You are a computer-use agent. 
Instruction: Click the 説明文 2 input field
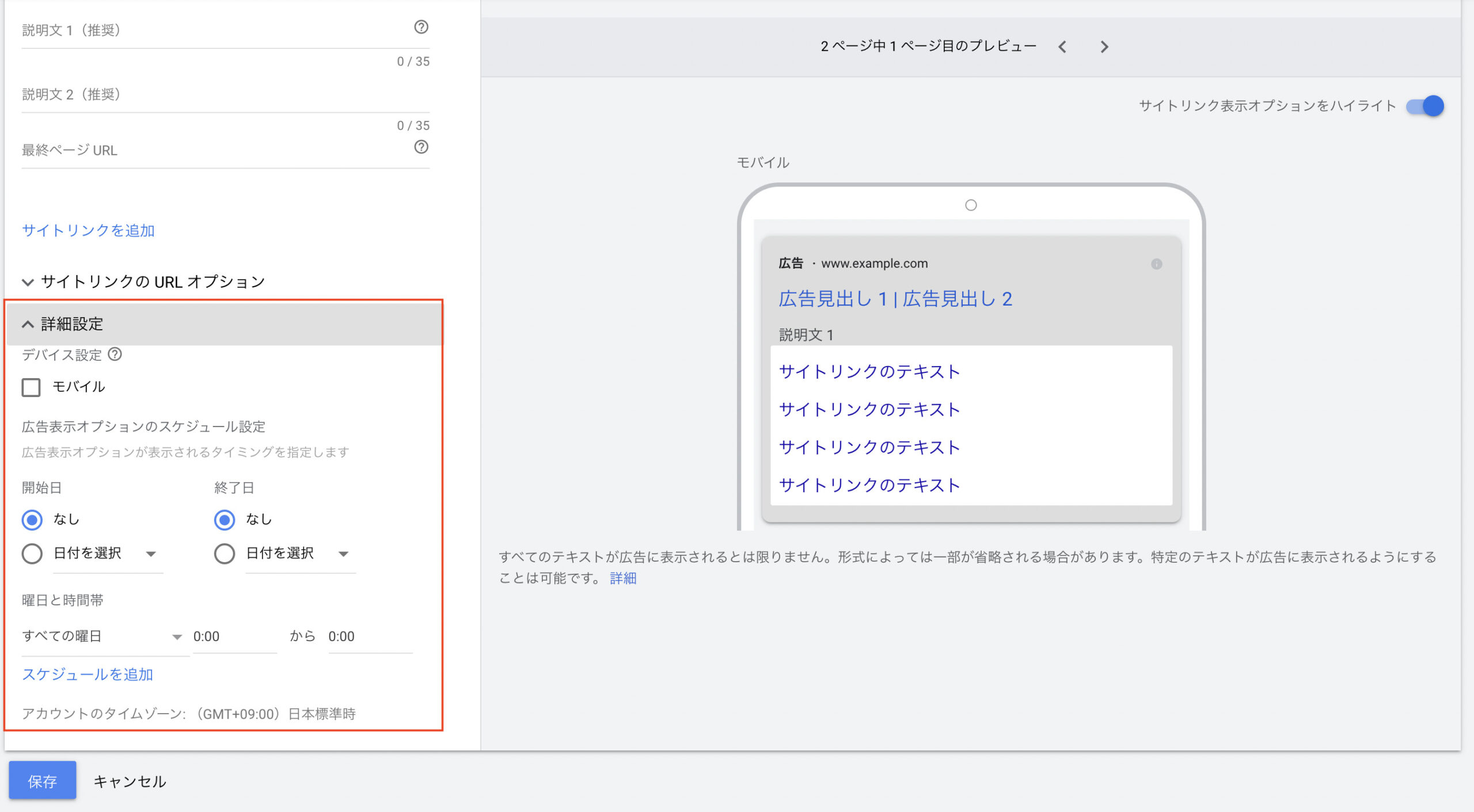pos(225,95)
